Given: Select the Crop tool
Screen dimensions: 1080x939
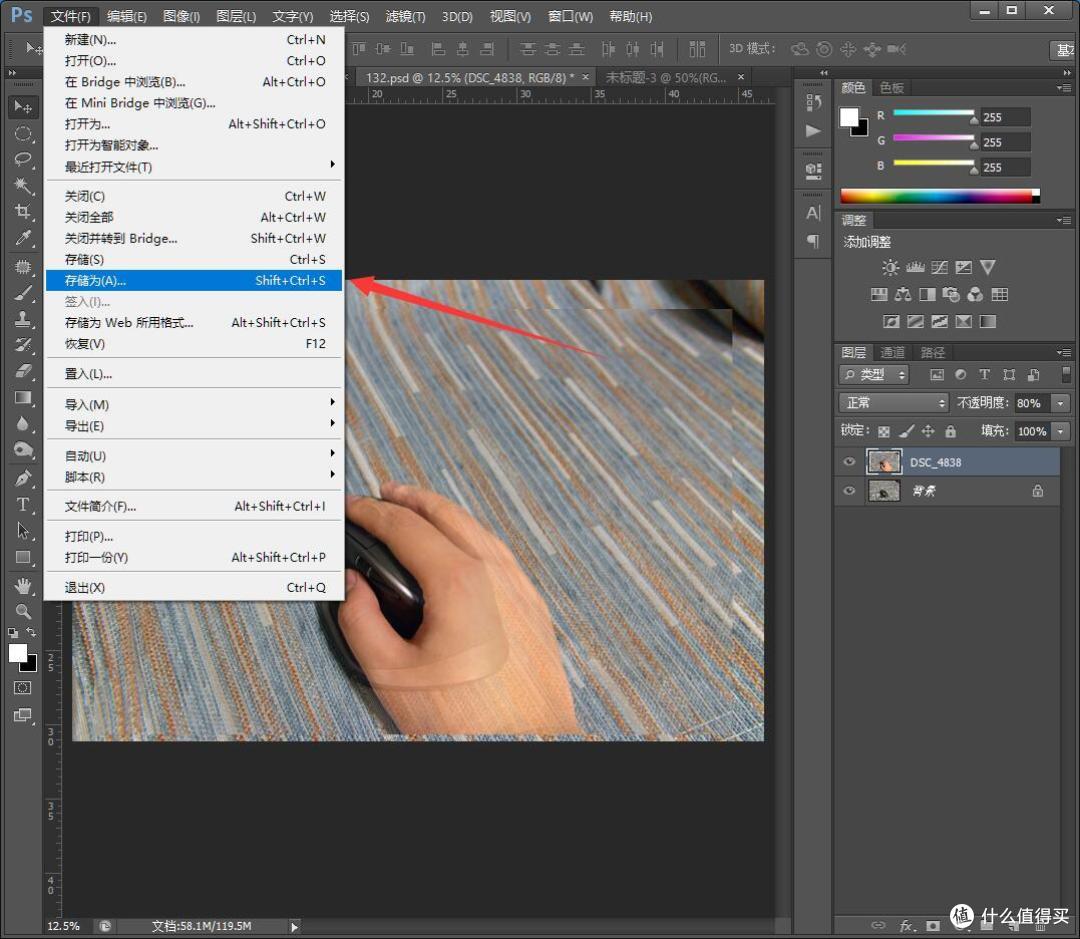Looking at the screenshot, I should [23, 211].
